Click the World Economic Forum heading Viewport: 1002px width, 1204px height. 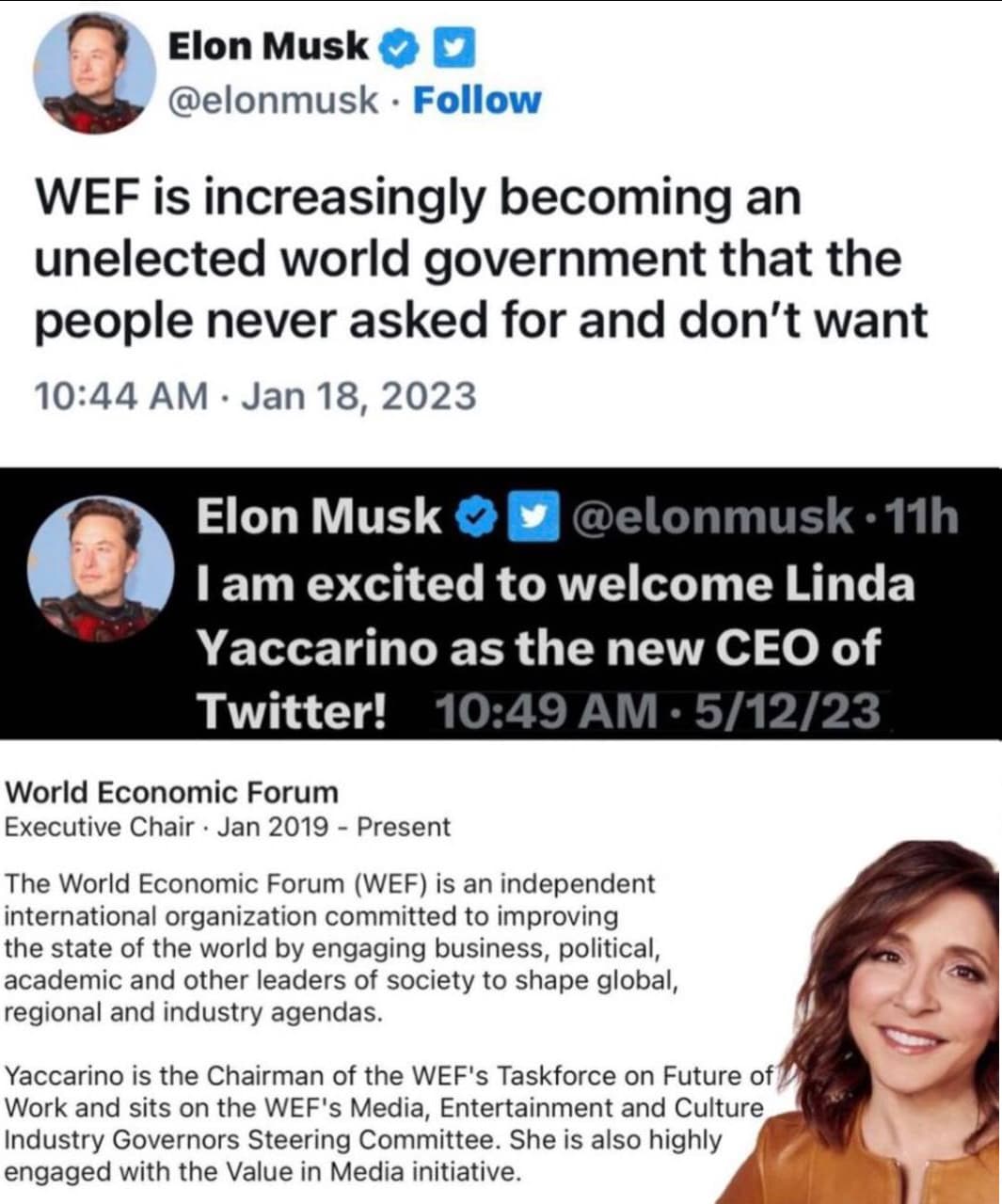(x=171, y=792)
